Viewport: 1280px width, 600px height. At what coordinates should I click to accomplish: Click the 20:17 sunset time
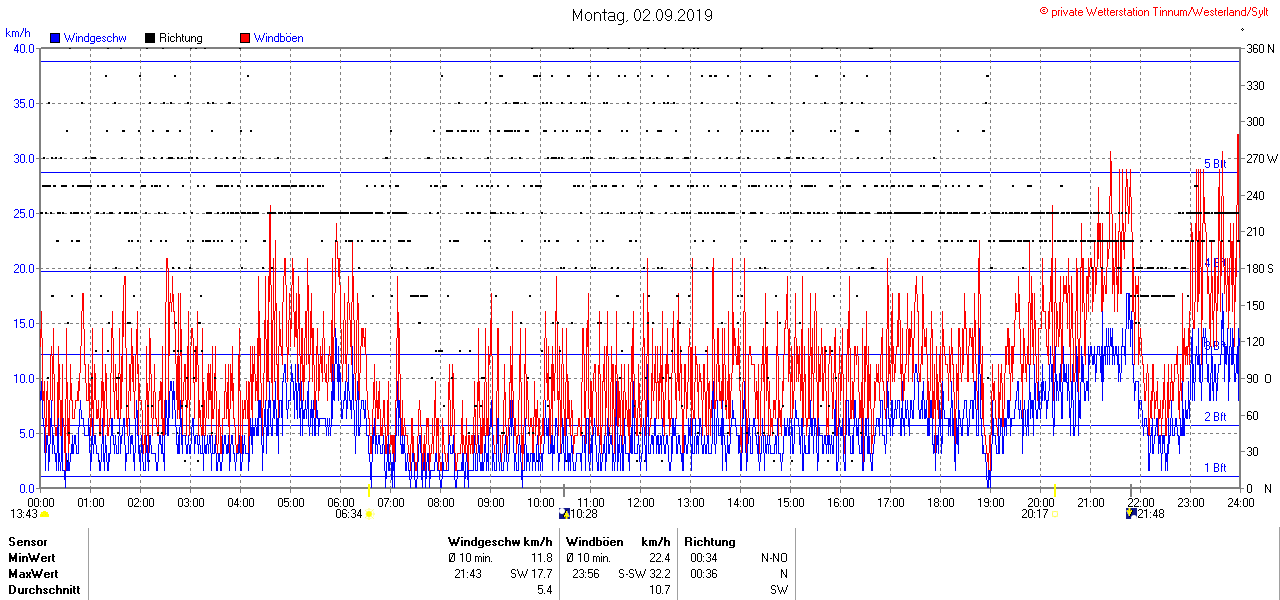pyautogui.click(x=1035, y=514)
